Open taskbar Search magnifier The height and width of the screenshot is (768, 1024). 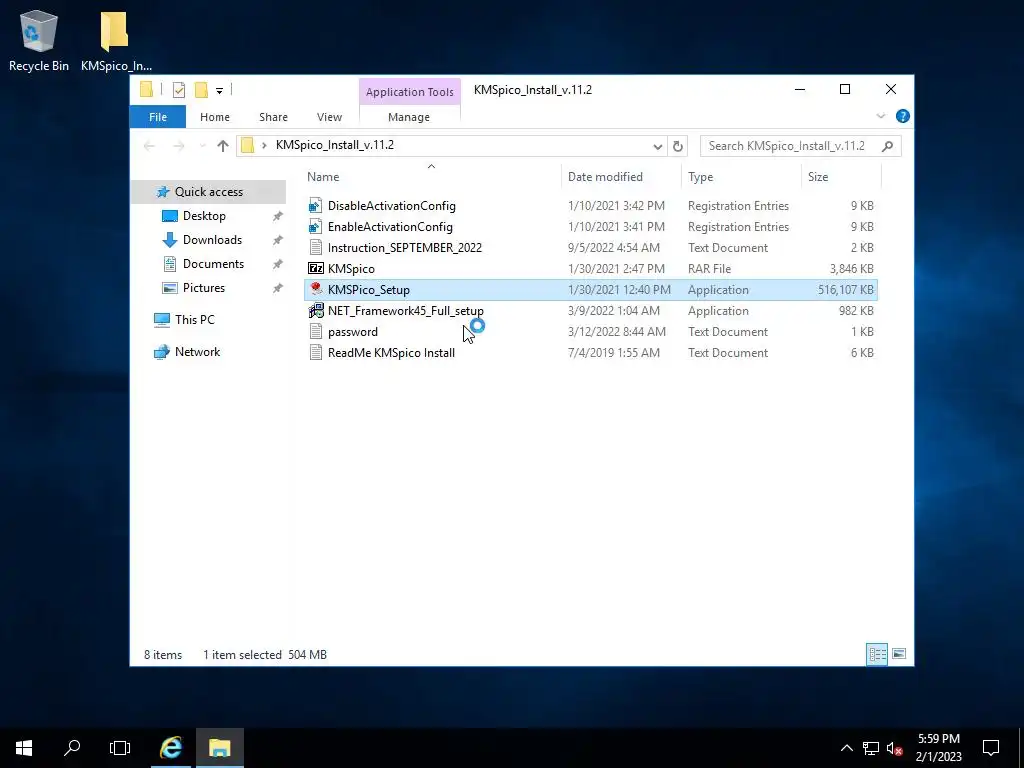coord(72,748)
